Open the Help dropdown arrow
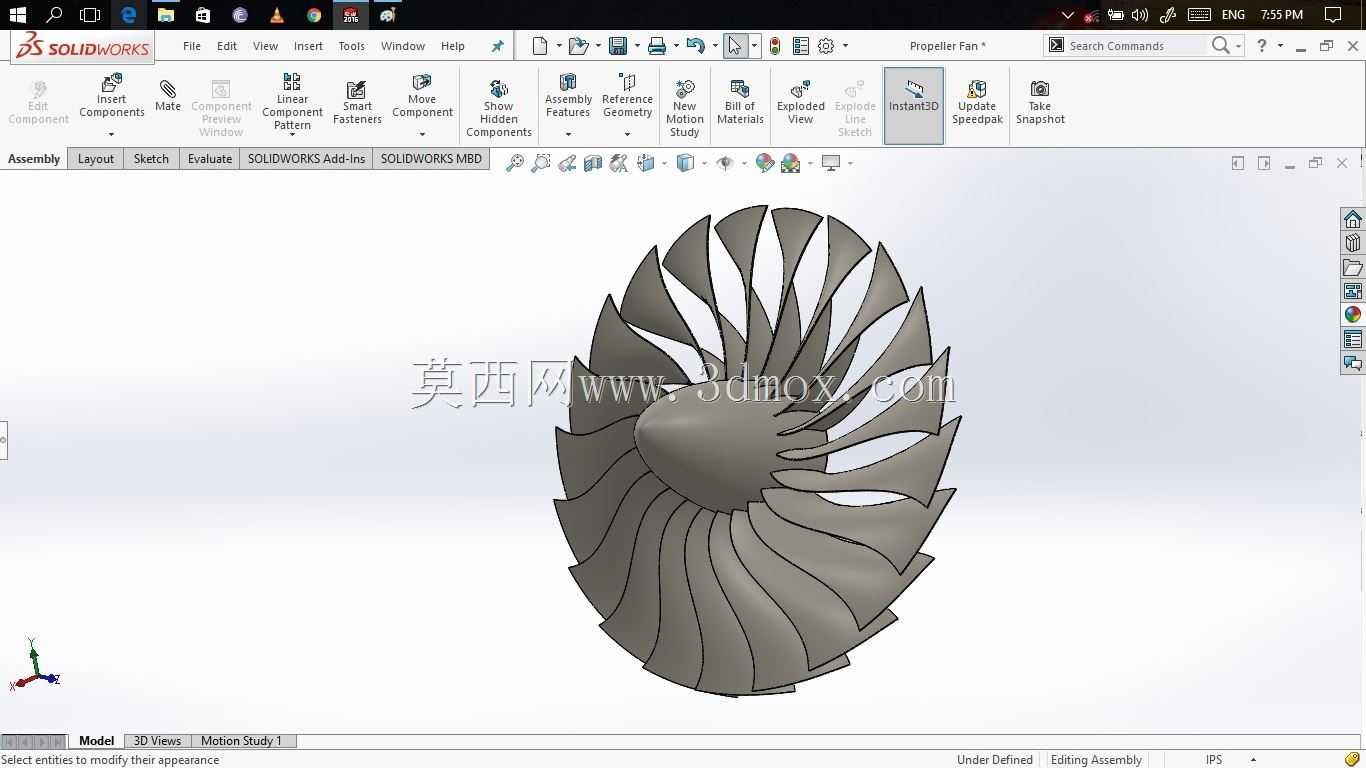 point(1280,46)
